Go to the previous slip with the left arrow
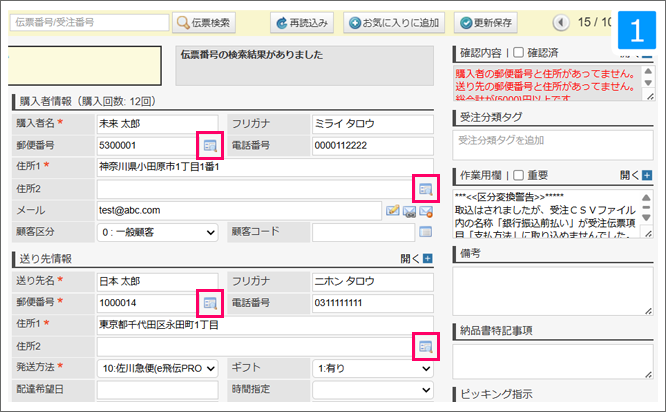This screenshot has height=412, width=666. pyautogui.click(x=559, y=22)
